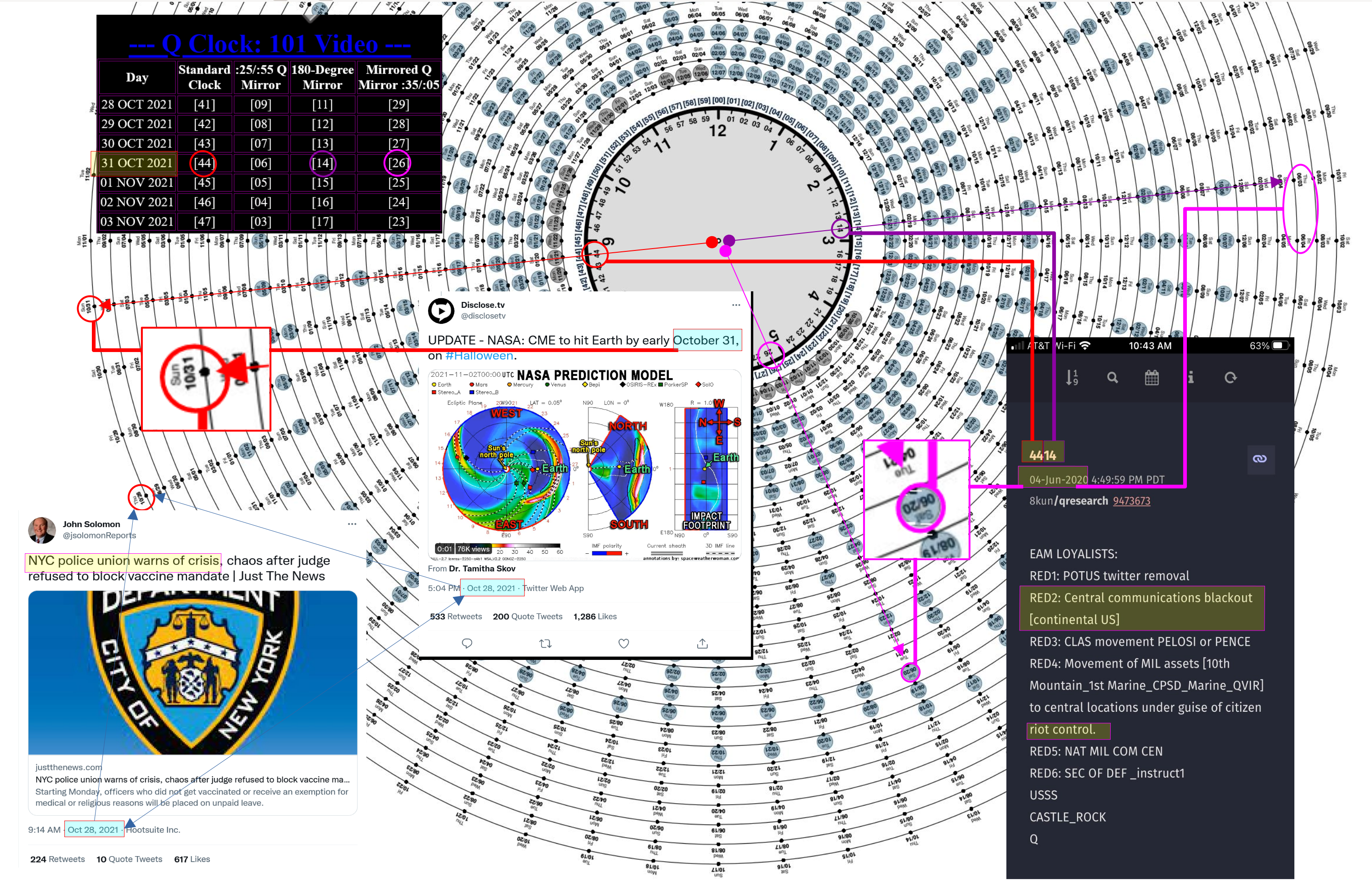Click the [14] 180-Degree Mirror cell
Viewport: 1372px width, 880px height.
(x=322, y=163)
